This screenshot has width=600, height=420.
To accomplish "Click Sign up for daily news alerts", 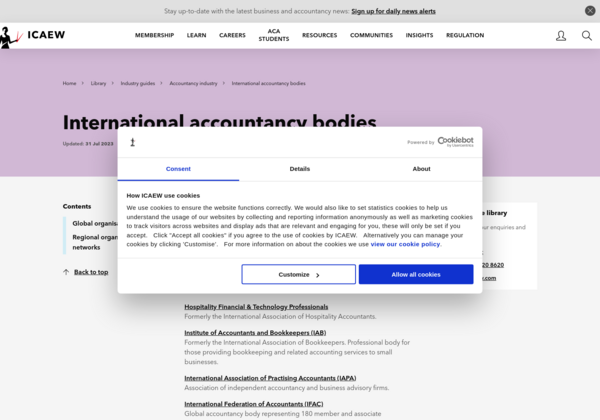I will tap(393, 11).
